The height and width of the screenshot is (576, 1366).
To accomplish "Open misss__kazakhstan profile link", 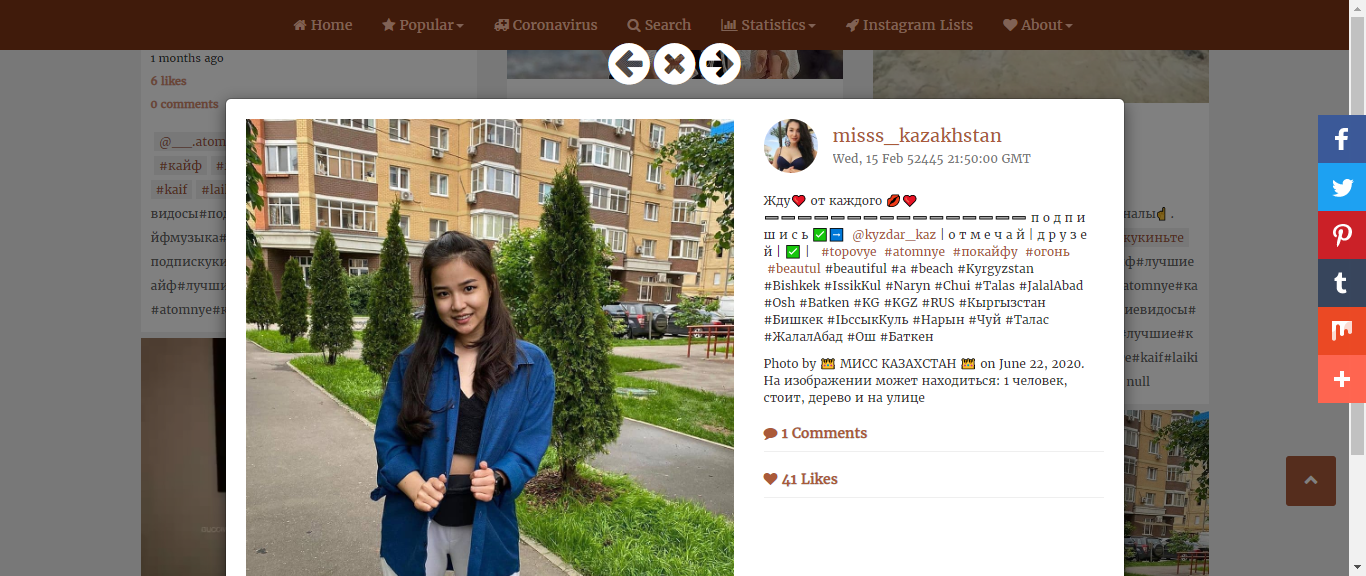I will pyautogui.click(x=917, y=136).
